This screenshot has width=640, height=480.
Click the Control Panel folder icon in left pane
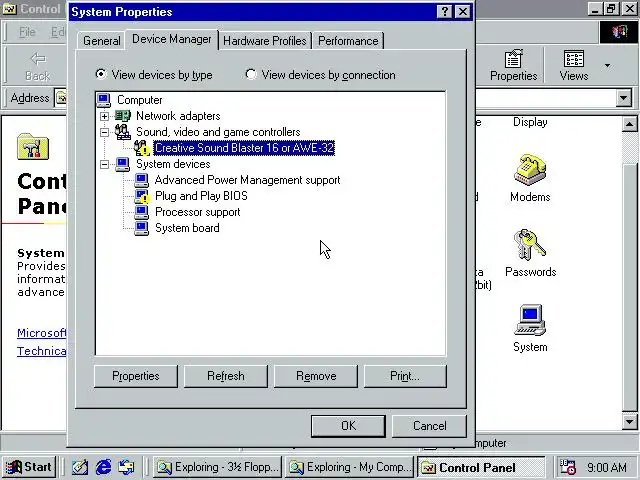click(33, 146)
